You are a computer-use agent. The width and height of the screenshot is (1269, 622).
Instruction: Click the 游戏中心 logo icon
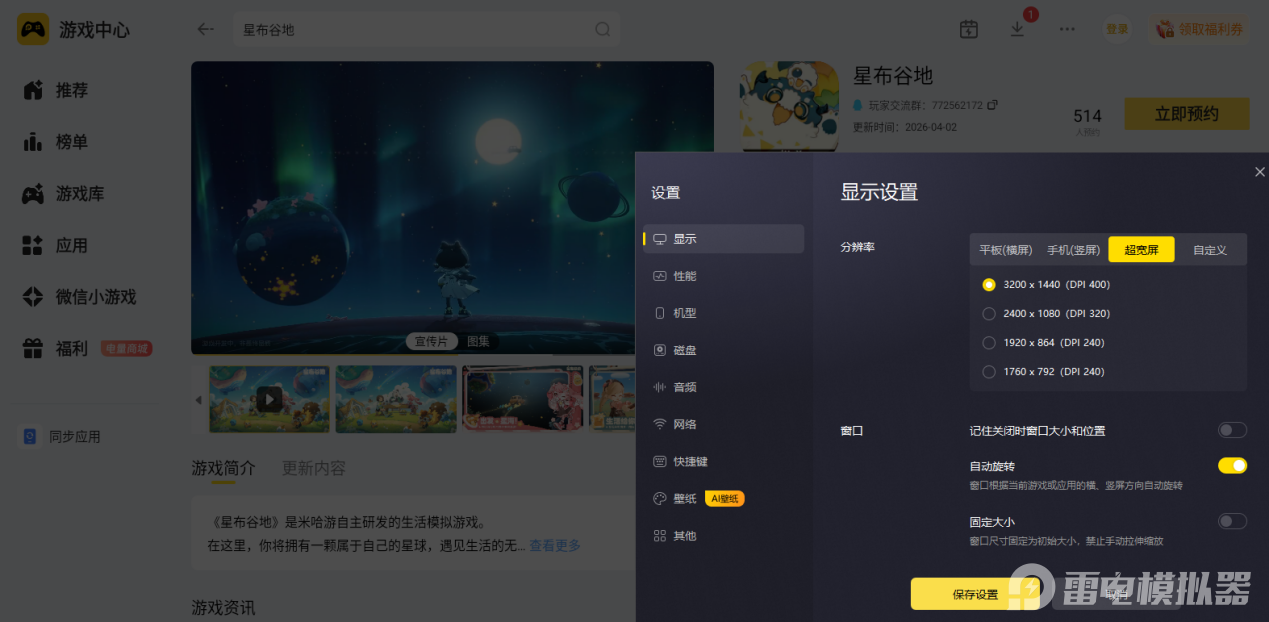[x=33, y=29]
